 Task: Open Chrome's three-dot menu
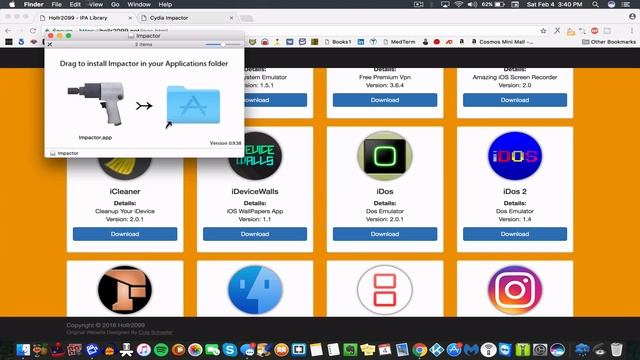632,31
